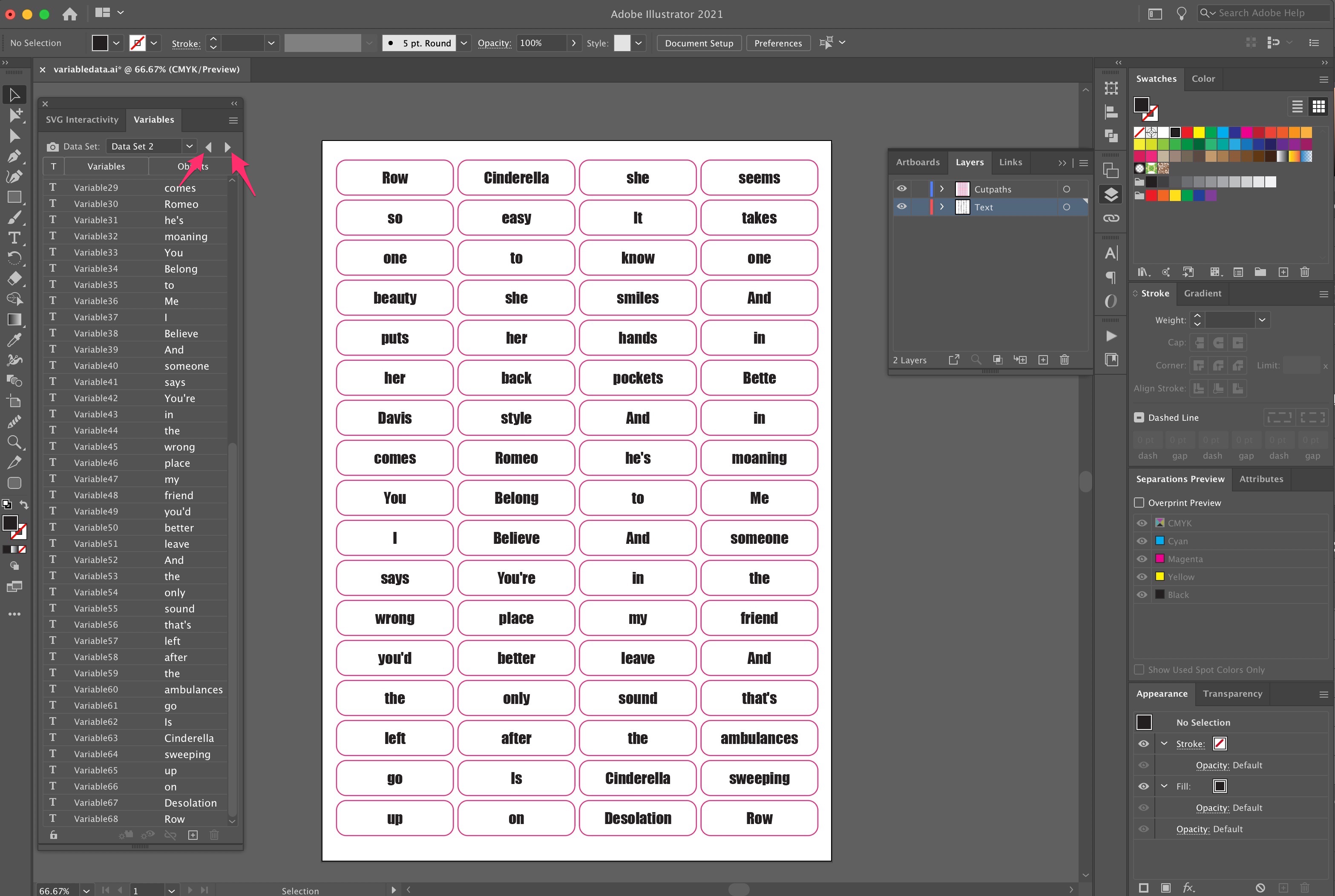The height and width of the screenshot is (896, 1335).
Task: Select the Zoom tool in toolbar
Action: point(14,444)
